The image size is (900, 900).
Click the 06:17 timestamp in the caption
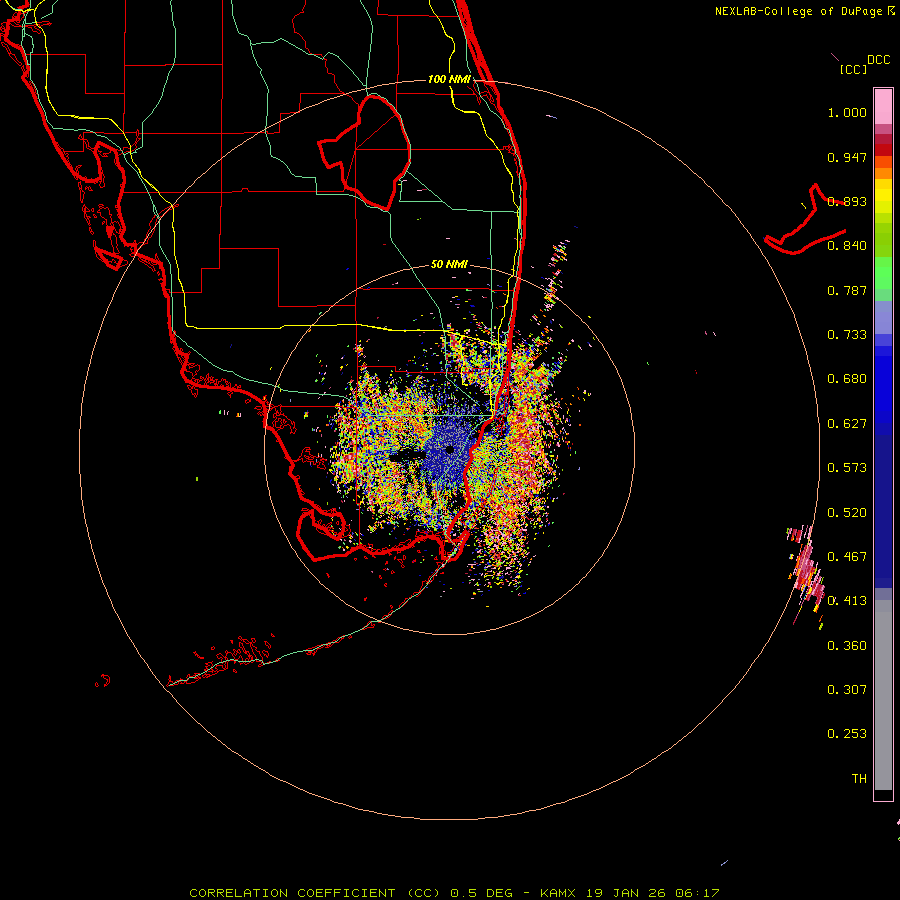(698, 893)
